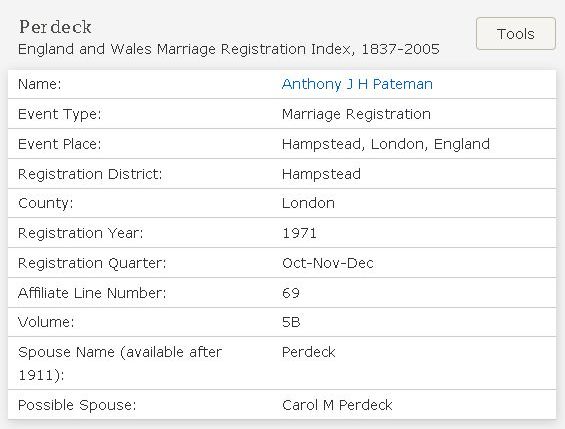Open the Tools button
This screenshot has width=565, height=429.
click(516, 33)
